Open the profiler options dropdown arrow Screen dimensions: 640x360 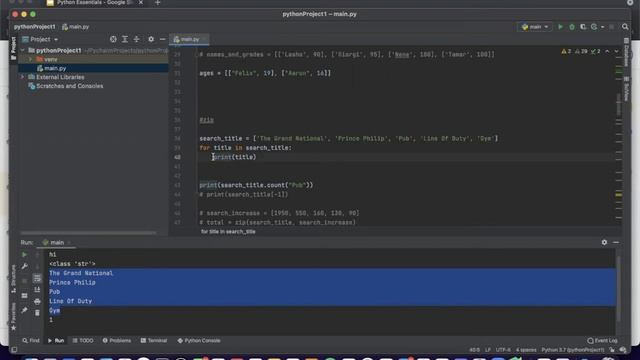[602, 27]
